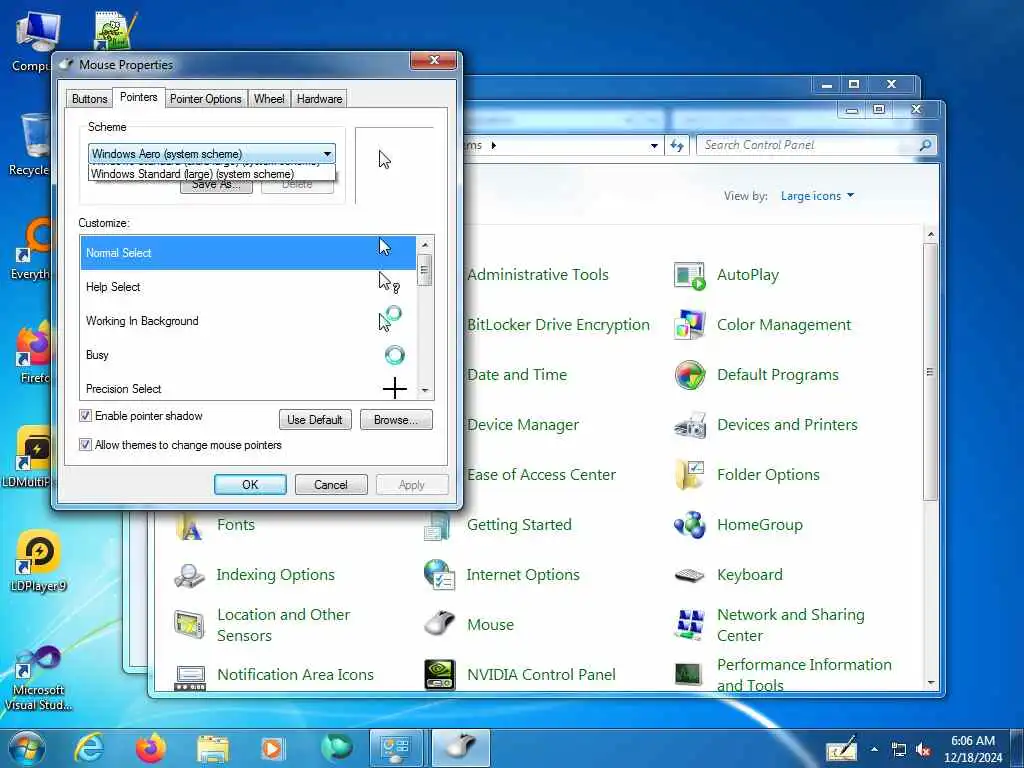Switch to the Pointer Options tab
The width and height of the screenshot is (1024, 768).
(206, 99)
